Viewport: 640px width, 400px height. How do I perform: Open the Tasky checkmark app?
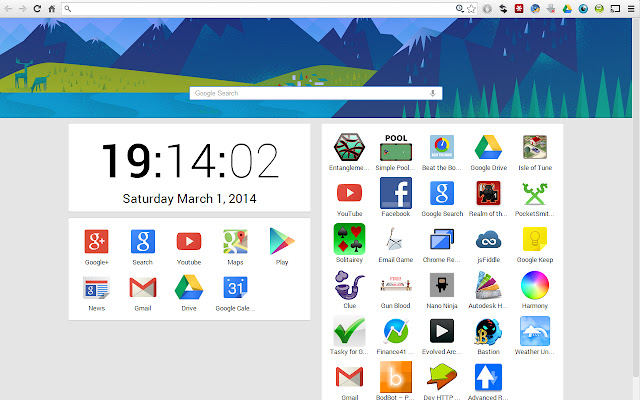coord(349,331)
